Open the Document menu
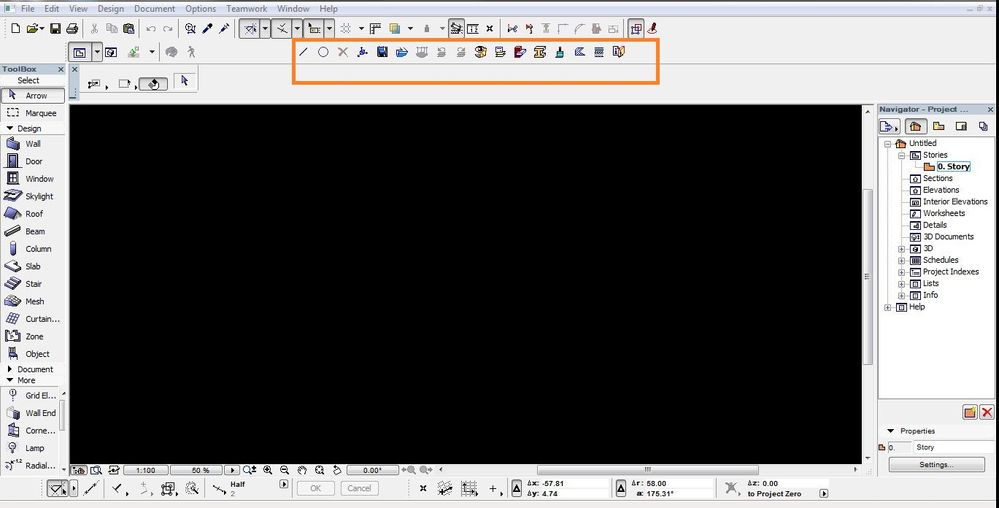 click(x=154, y=9)
